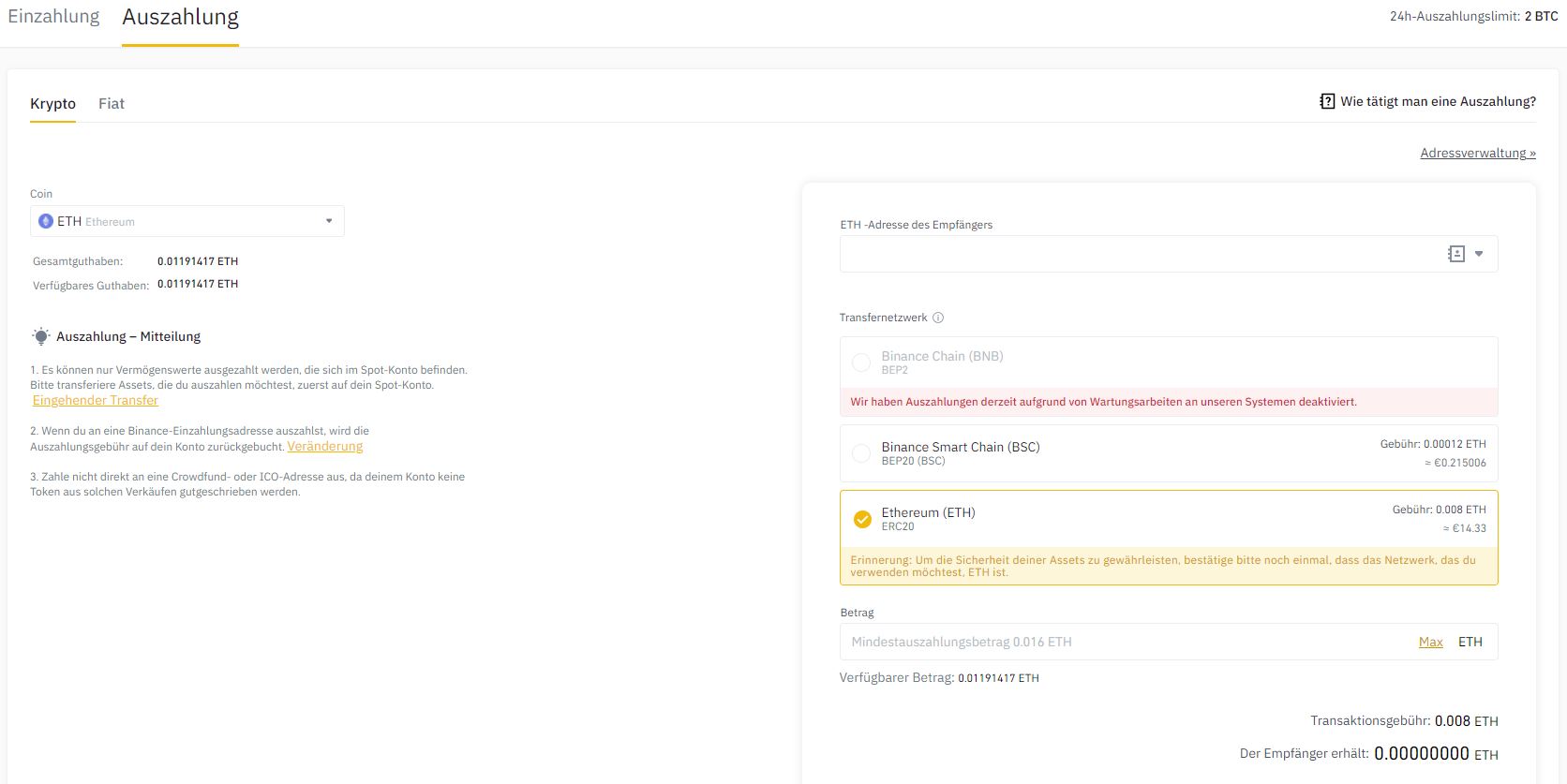Select the Ethereum (ETH) ERC20 network
This screenshot has width=1567, height=784.
(1169, 519)
